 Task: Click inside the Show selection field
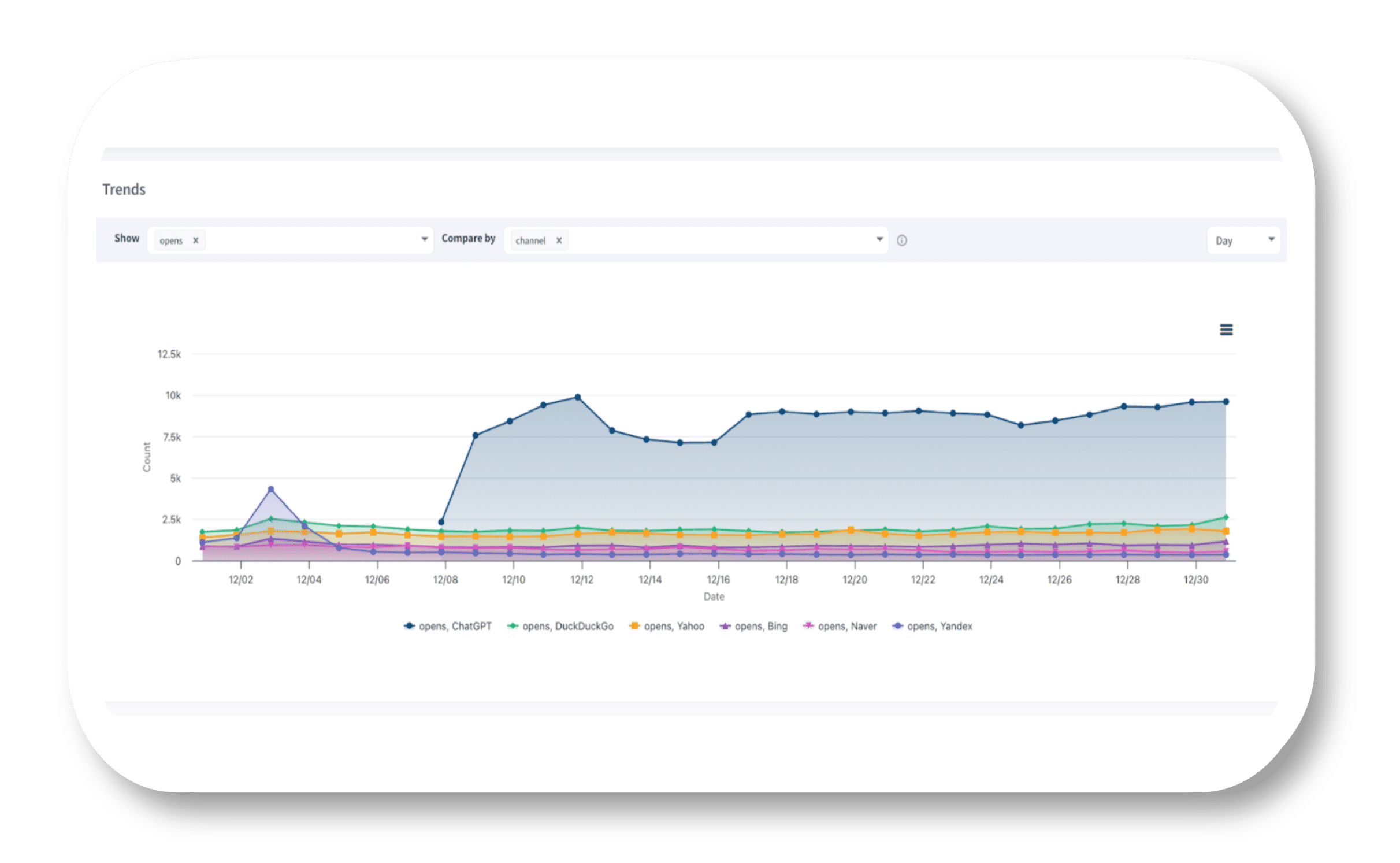[312, 240]
